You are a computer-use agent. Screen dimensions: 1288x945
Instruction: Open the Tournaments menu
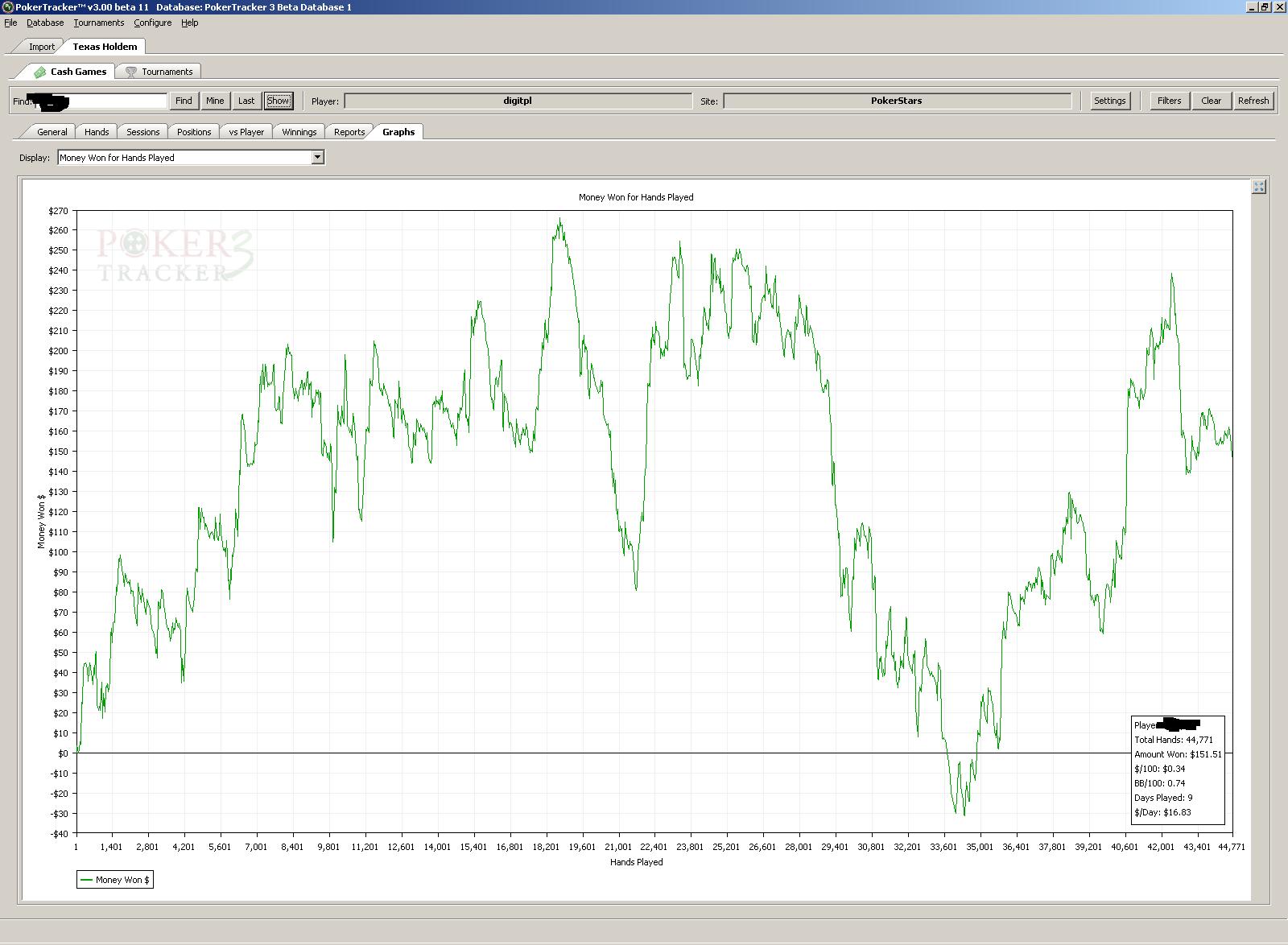coord(99,23)
